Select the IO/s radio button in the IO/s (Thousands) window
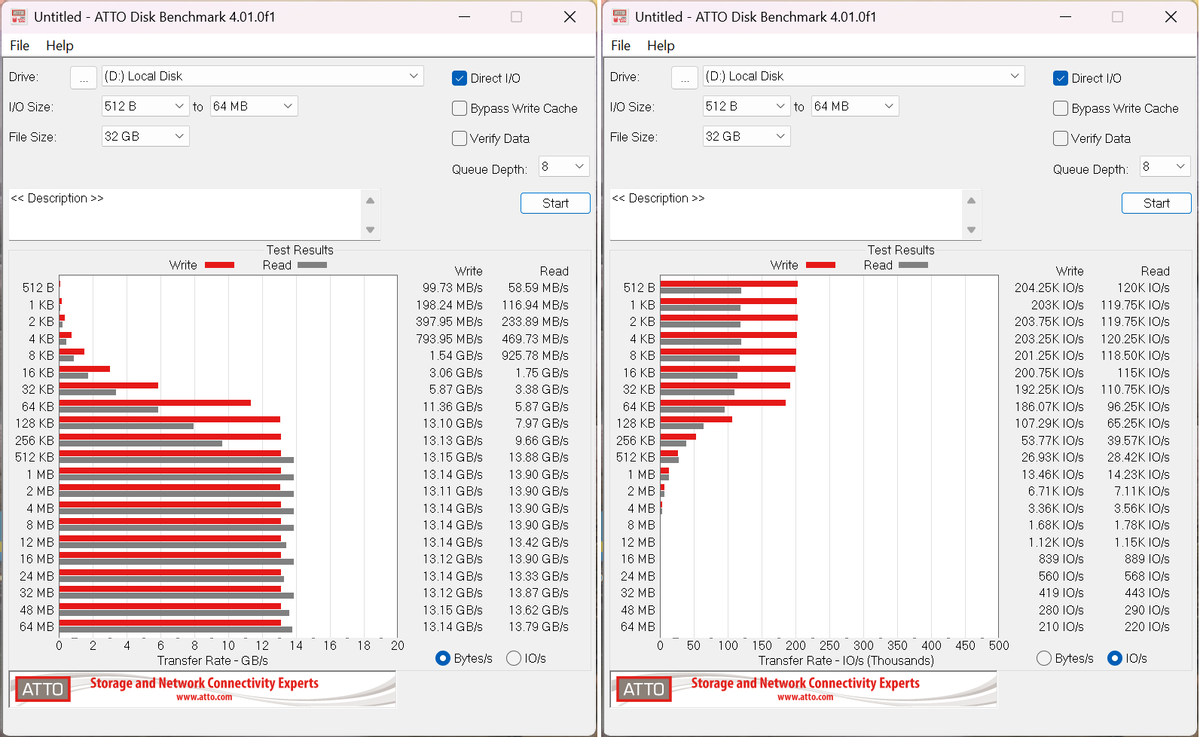The width and height of the screenshot is (1200, 737). pyautogui.click(x=1115, y=658)
